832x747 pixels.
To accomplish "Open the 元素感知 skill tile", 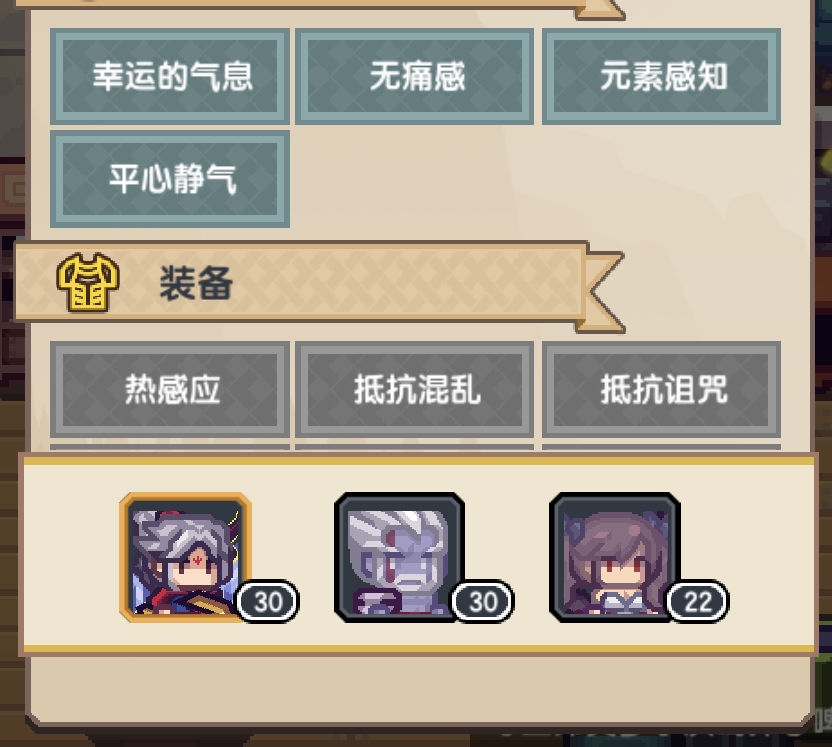I will [661, 76].
